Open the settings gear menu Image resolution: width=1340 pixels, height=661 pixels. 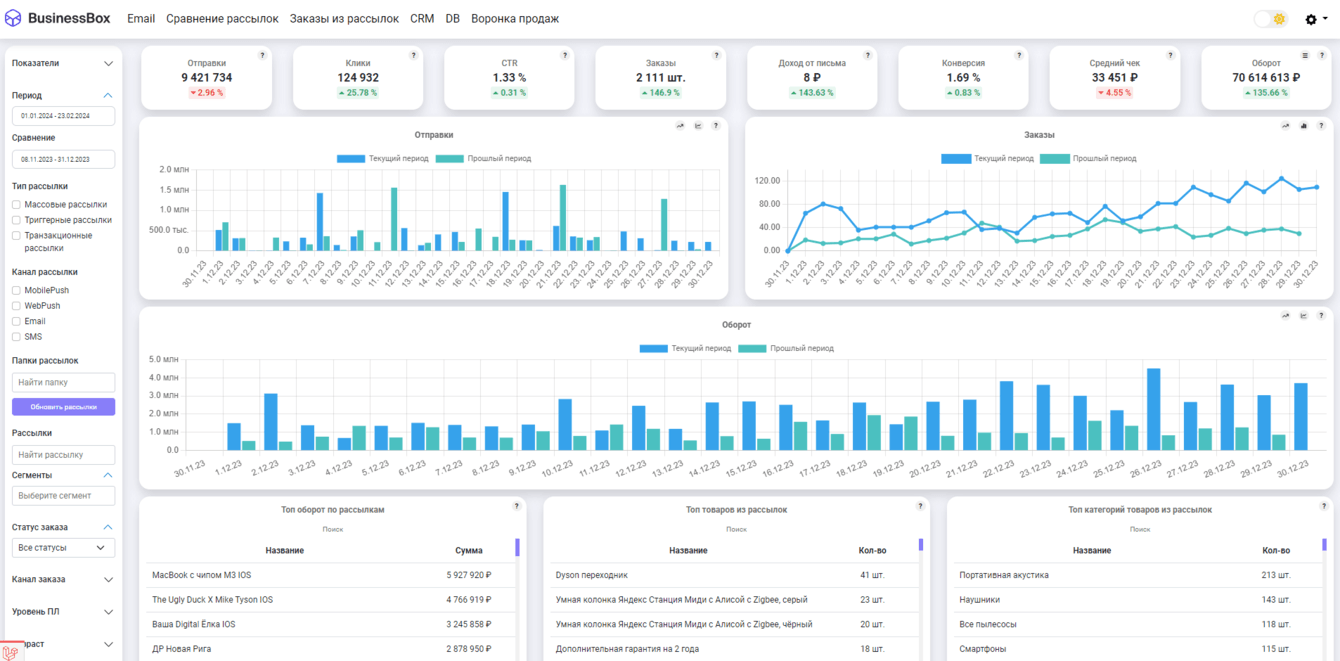(1314, 19)
